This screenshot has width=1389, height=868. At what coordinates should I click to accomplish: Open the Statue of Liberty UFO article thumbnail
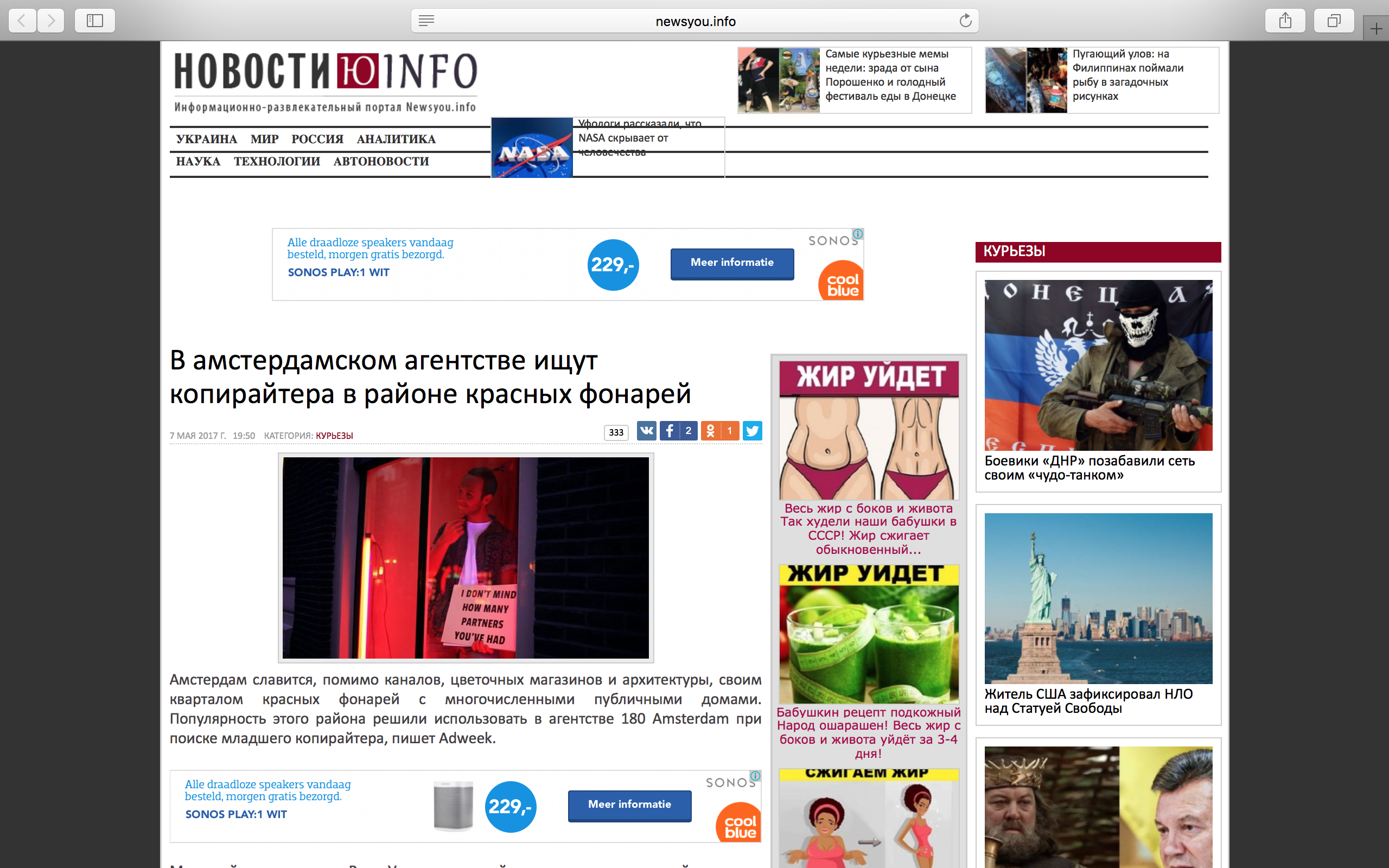coord(1098,598)
